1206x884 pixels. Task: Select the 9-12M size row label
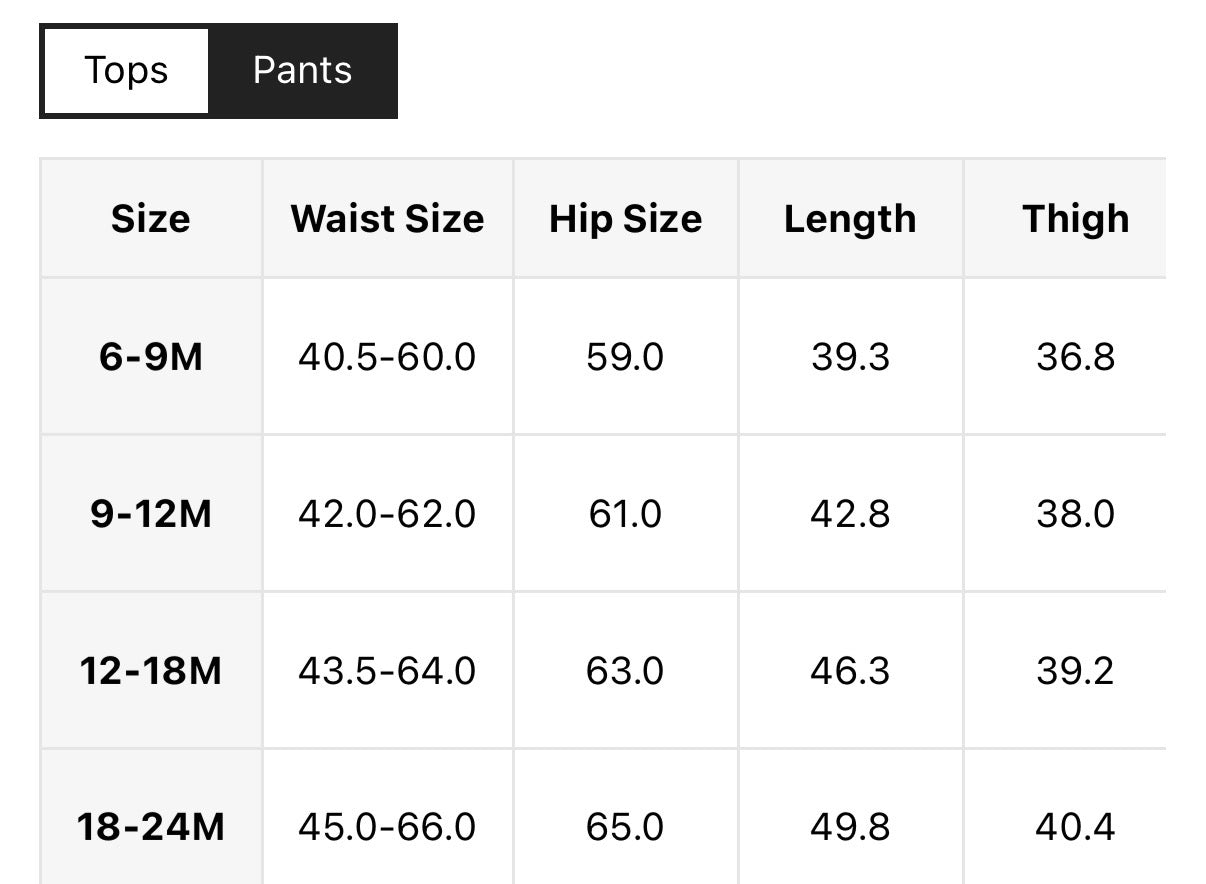point(151,514)
